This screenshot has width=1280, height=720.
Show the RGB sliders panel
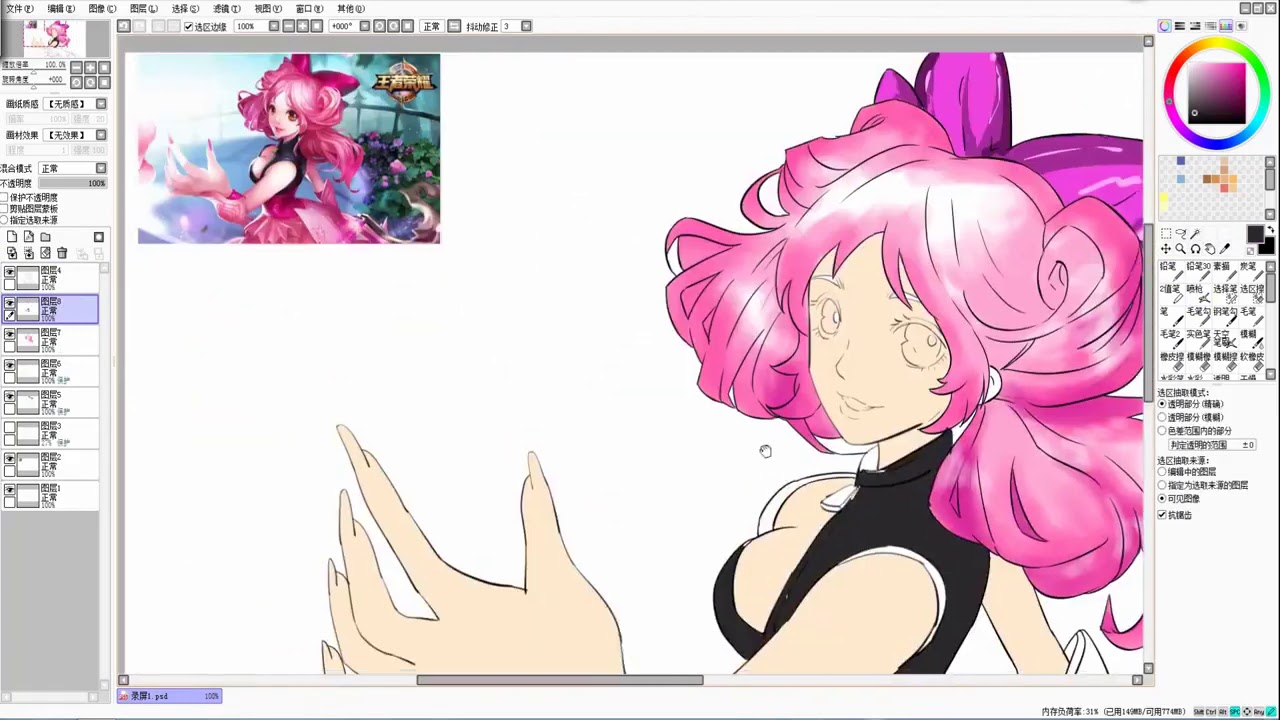(x=1180, y=26)
